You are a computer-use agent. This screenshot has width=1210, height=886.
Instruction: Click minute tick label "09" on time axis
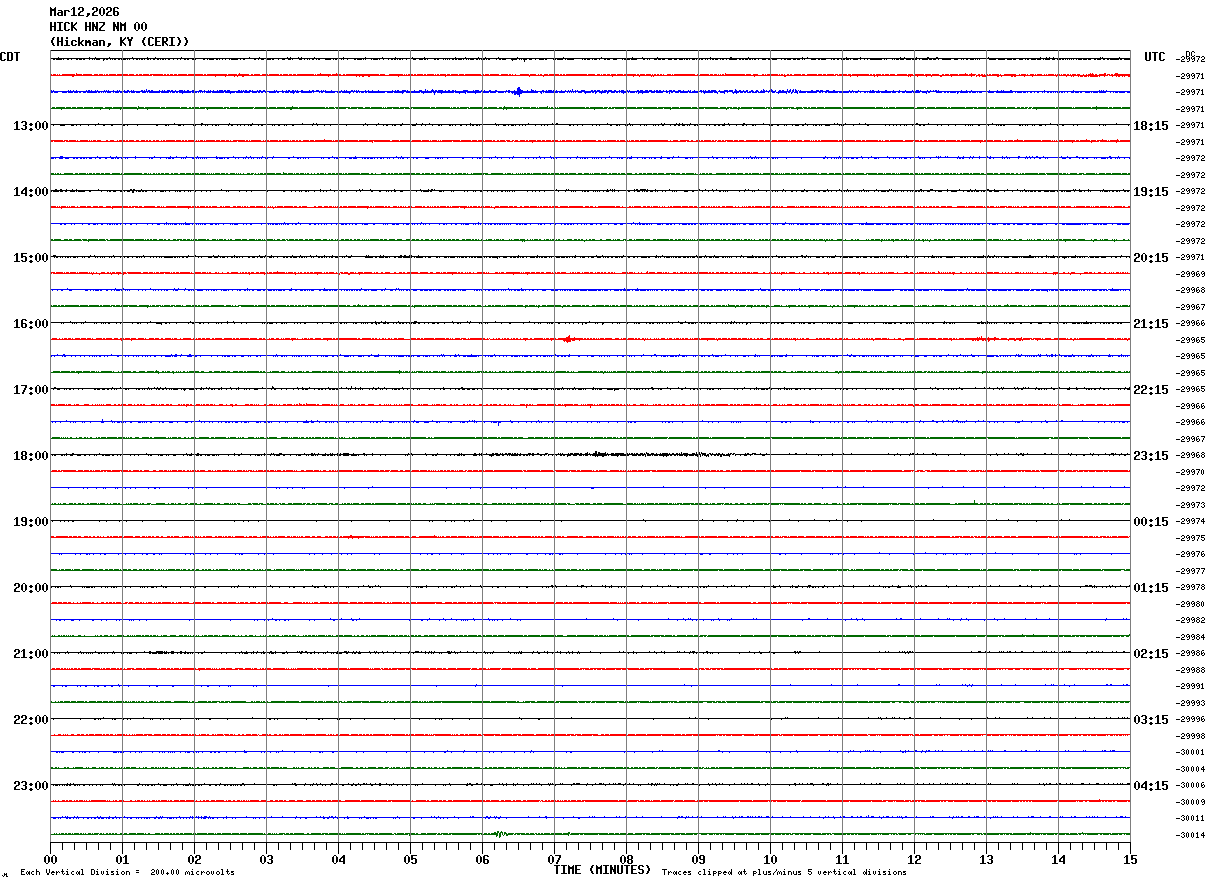pos(698,859)
